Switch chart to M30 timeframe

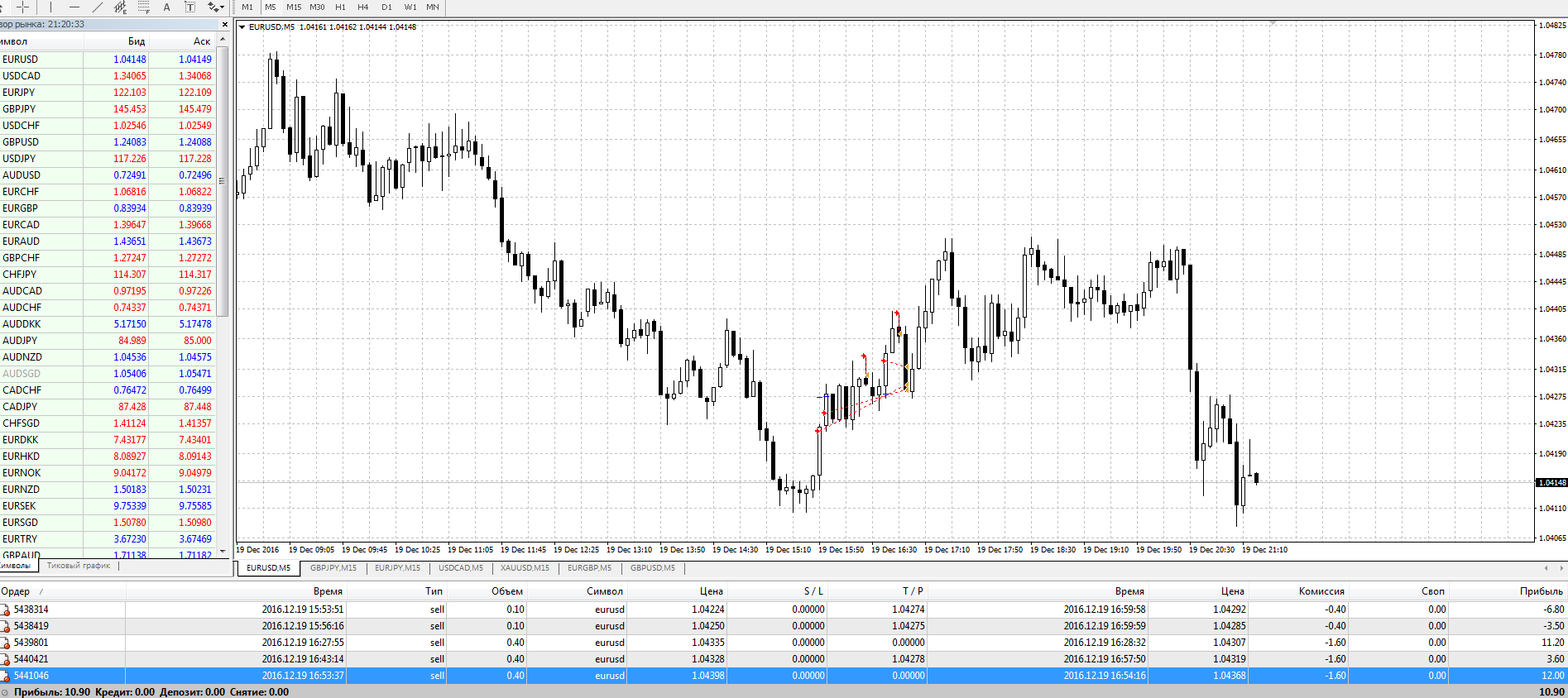tap(317, 7)
